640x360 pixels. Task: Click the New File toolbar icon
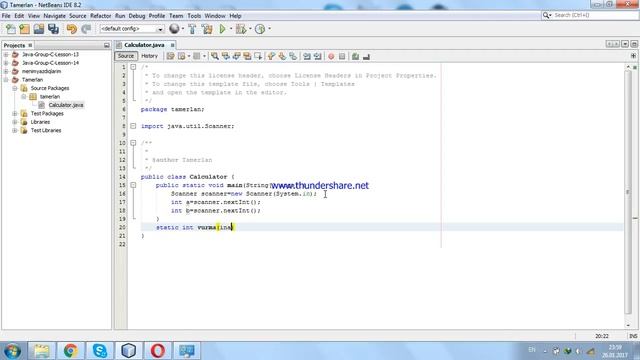[x=11, y=29]
